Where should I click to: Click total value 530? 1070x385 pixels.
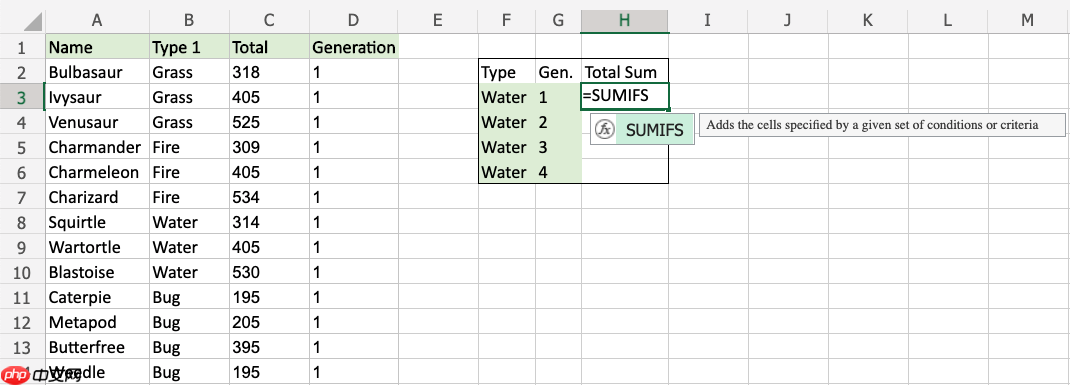pyautogui.click(x=270, y=272)
